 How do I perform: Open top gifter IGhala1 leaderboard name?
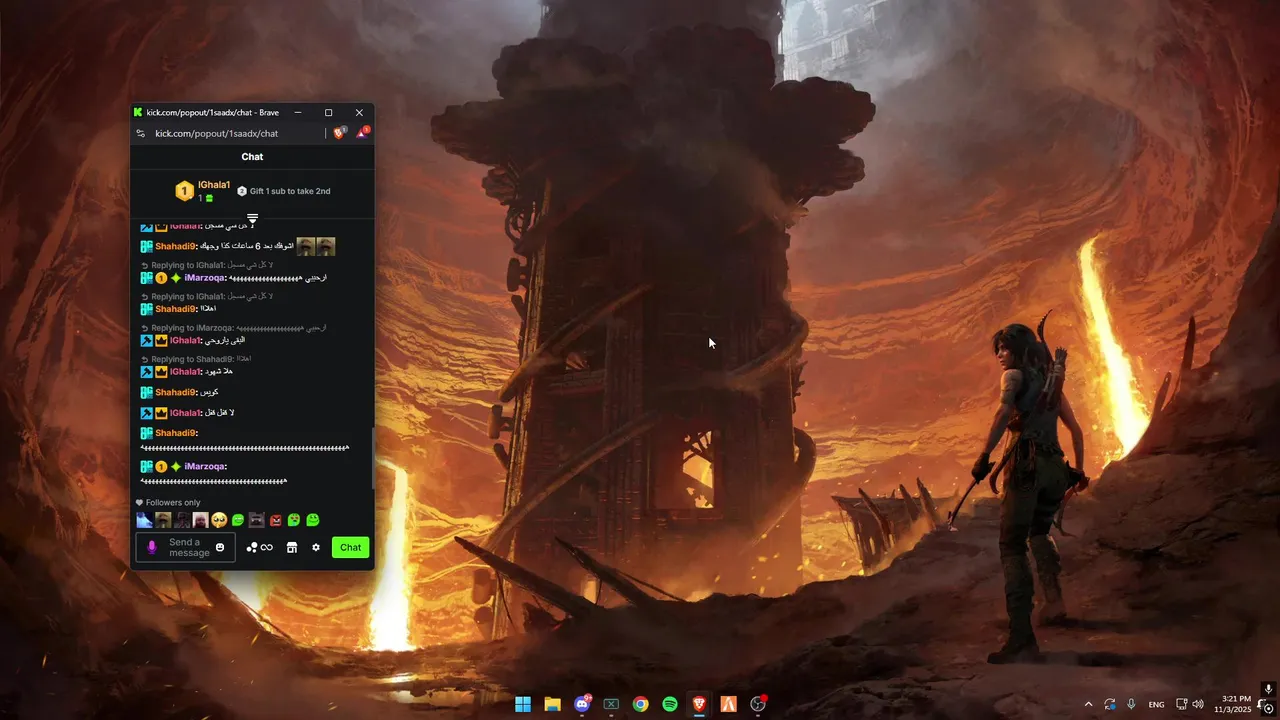(214, 185)
